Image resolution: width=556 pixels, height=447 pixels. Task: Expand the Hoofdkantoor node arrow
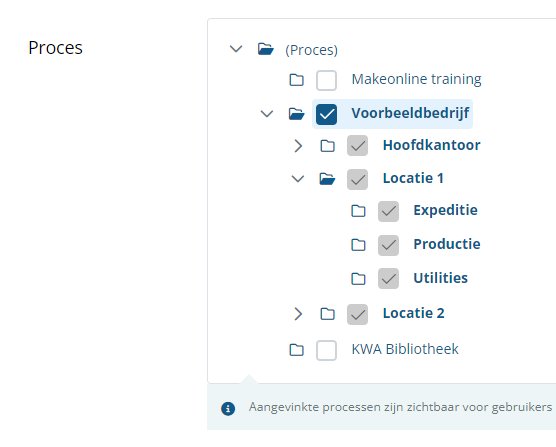298,146
